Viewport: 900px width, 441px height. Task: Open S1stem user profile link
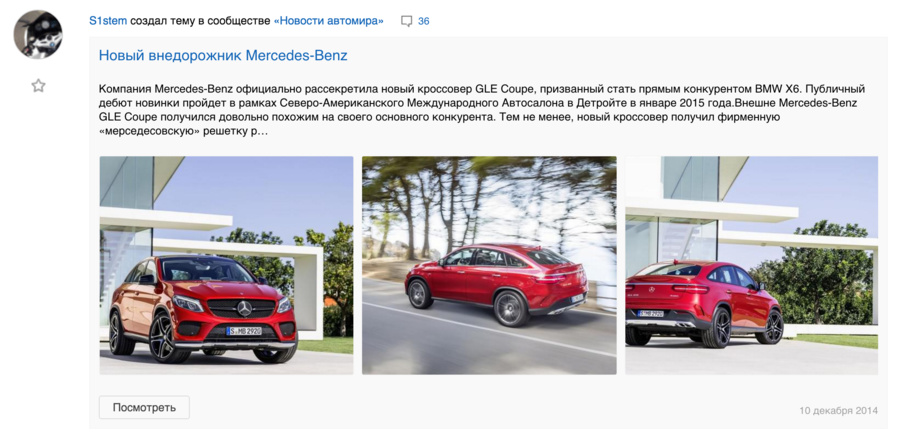(x=108, y=21)
